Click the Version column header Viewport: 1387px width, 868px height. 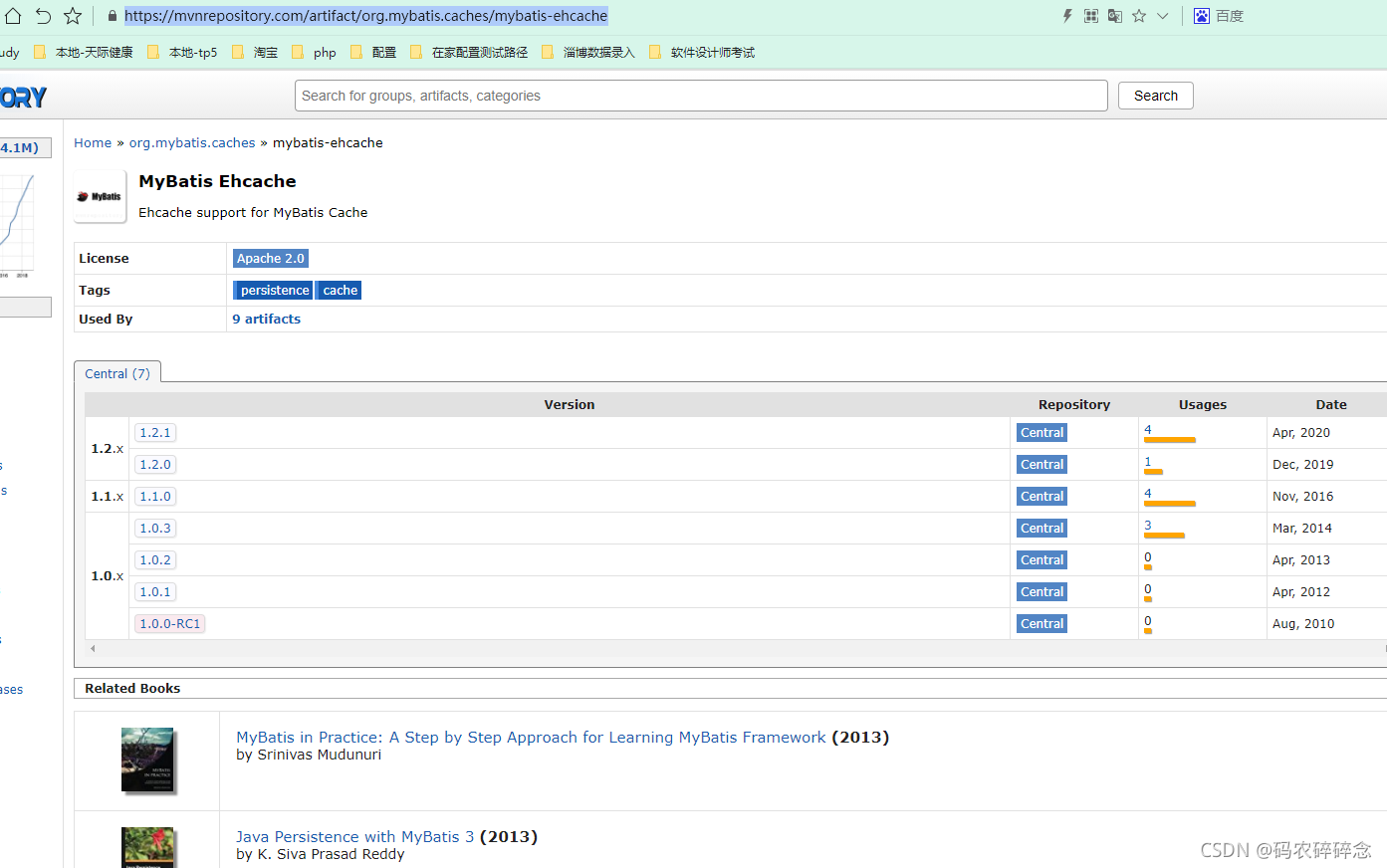click(x=570, y=405)
